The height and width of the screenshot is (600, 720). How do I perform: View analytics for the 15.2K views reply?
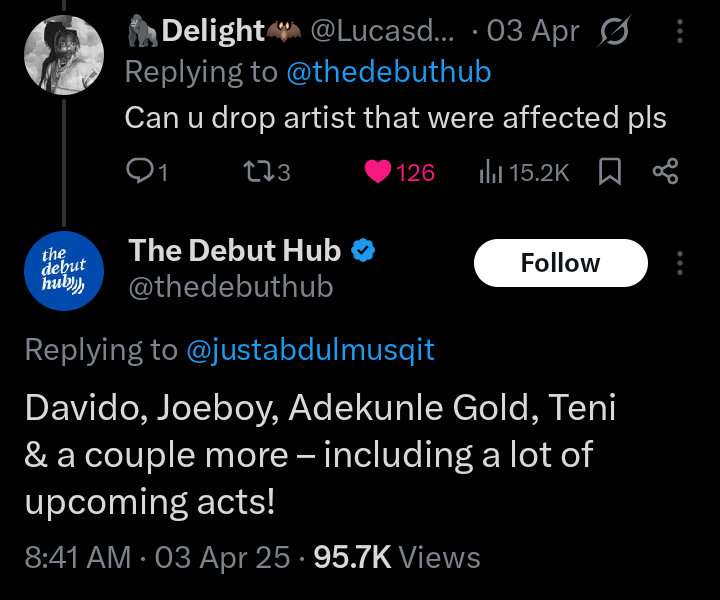pyautogui.click(x=524, y=173)
